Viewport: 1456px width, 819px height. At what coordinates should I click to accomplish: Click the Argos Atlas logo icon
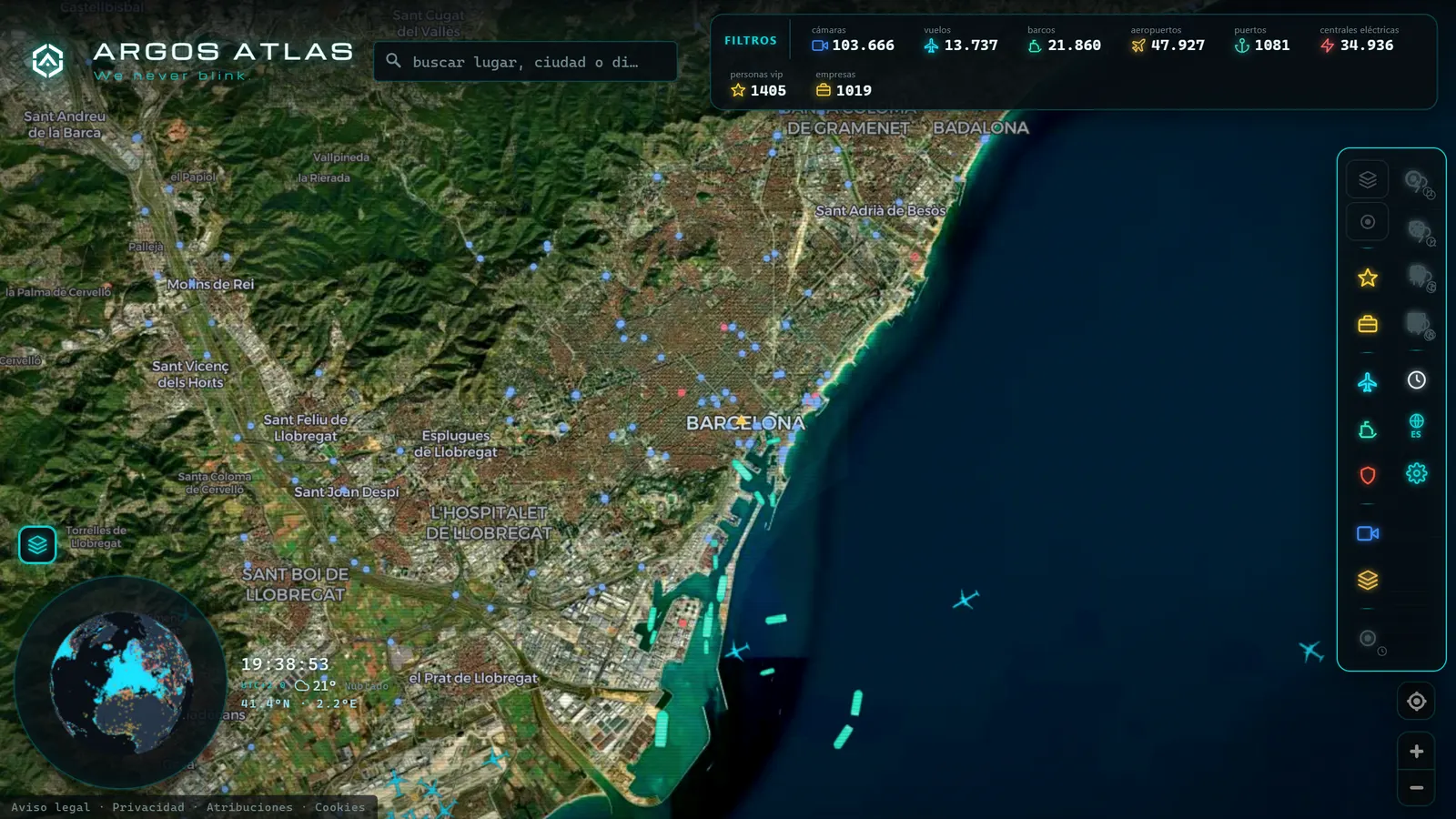tap(47, 61)
